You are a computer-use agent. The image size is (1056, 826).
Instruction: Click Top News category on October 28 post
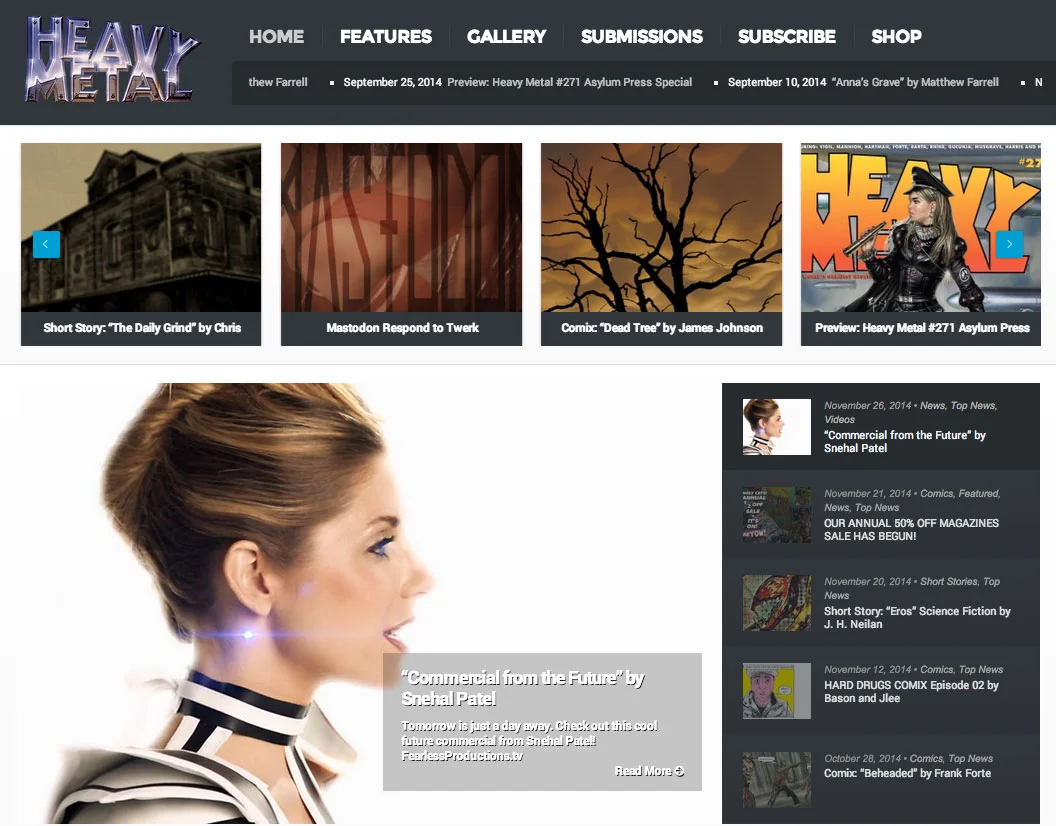coord(970,759)
